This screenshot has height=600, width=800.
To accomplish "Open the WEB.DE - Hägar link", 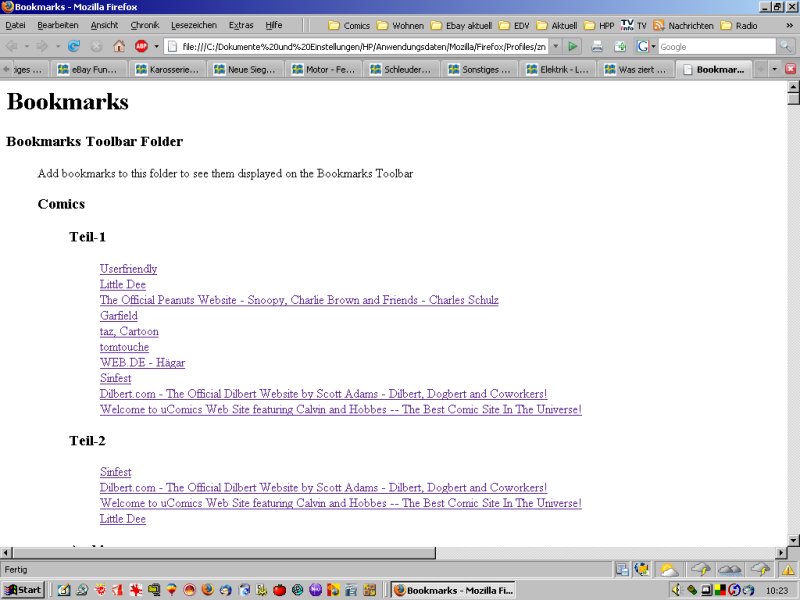I will click(x=142, y=363).
